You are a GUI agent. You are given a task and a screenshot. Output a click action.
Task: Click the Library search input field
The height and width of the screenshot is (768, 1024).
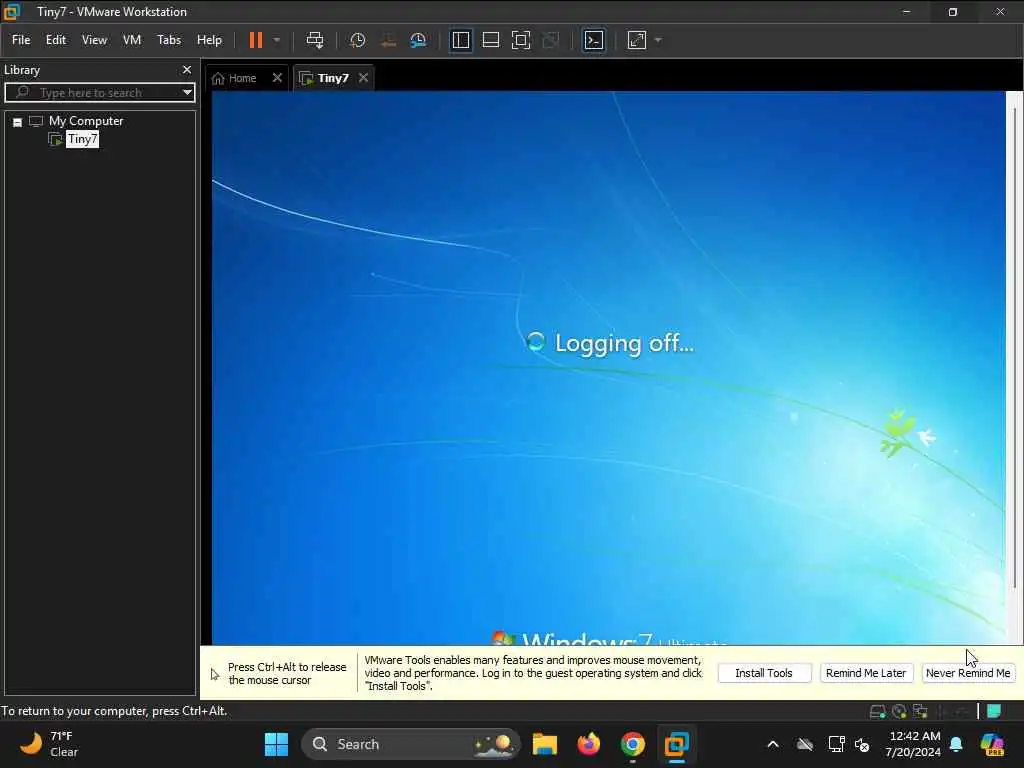coord(91,93)
